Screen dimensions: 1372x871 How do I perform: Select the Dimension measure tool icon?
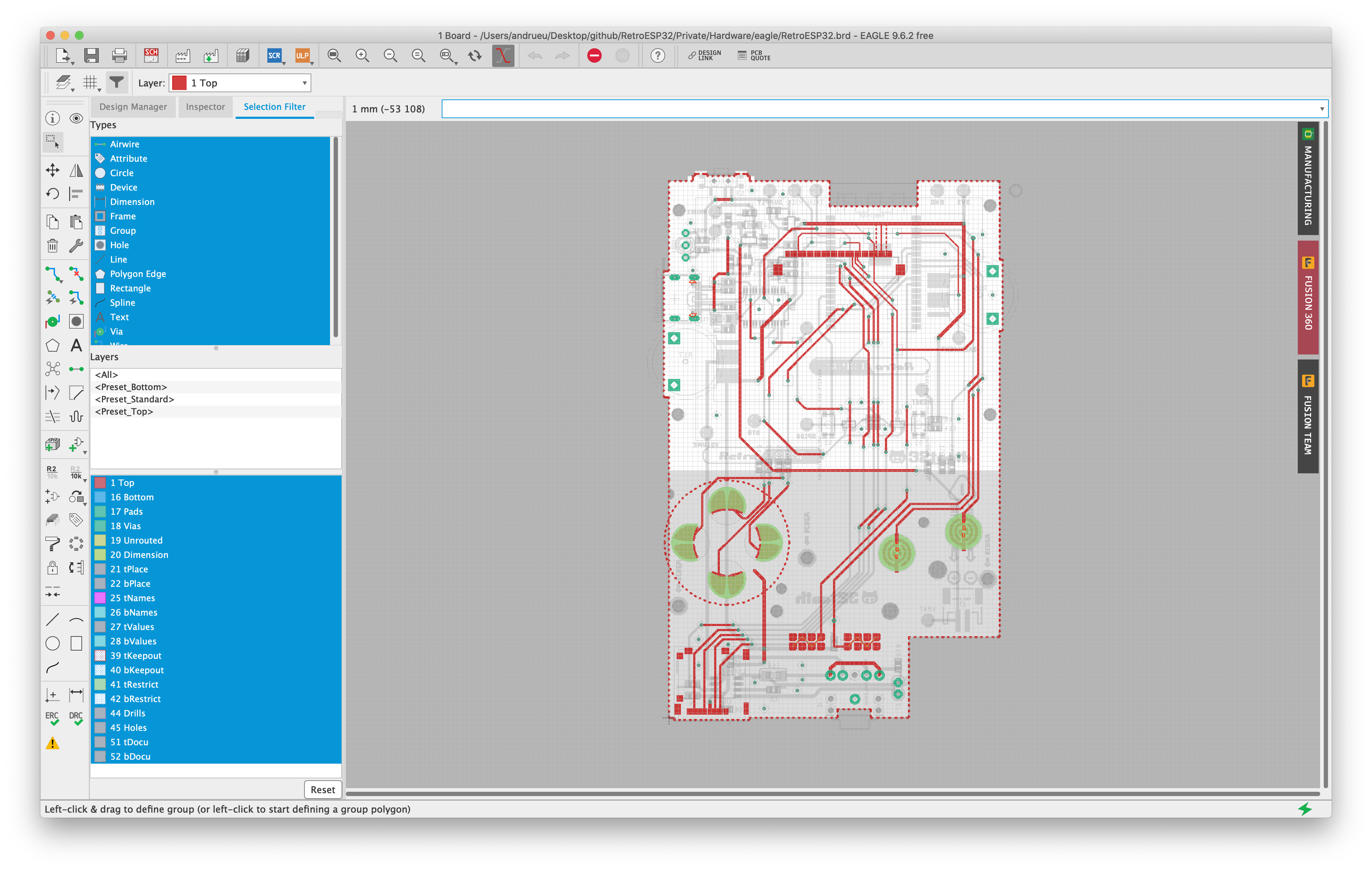point(76,694)
